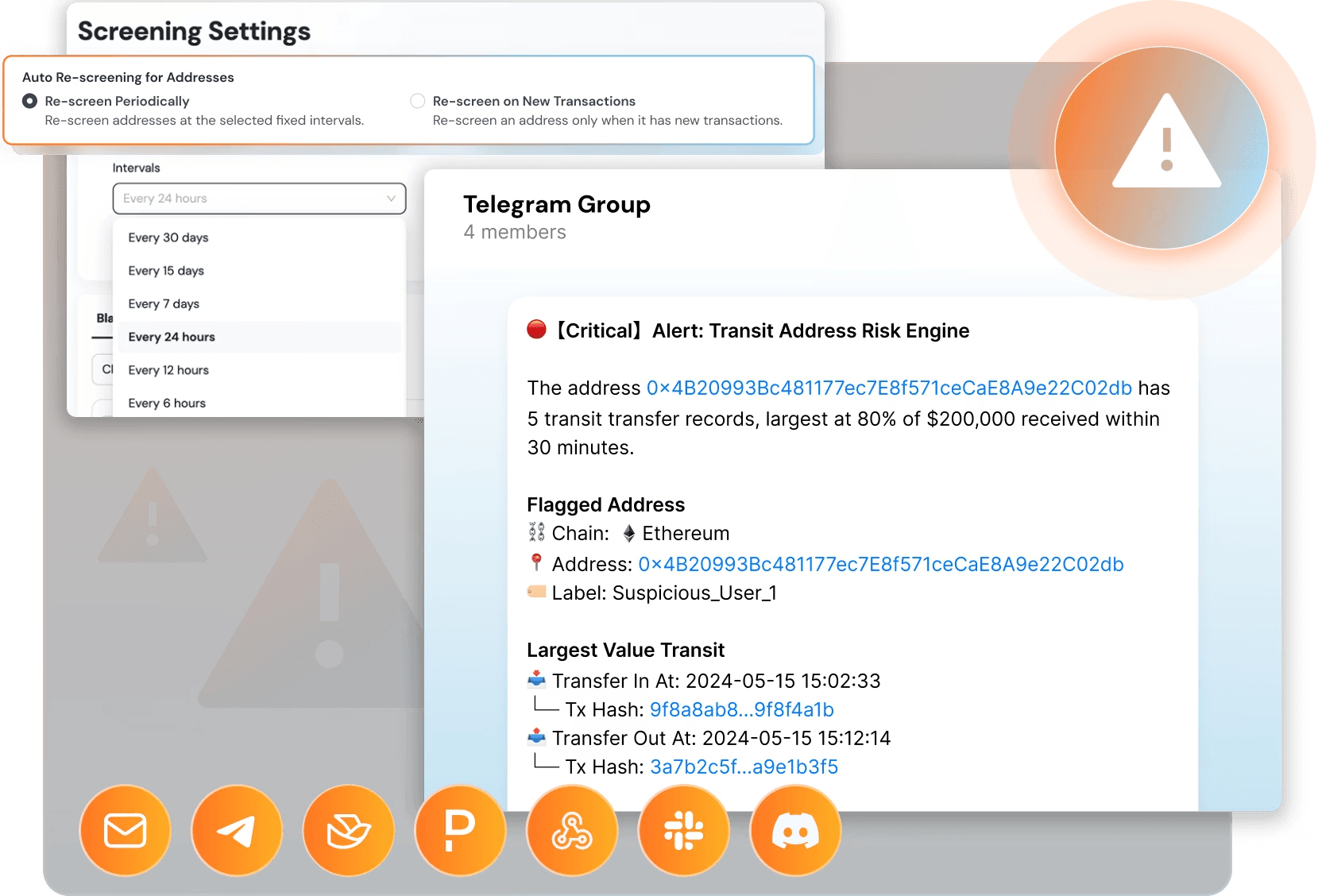This screenshot has width=1318, height=896.
Task: Click the Slack notification icon
Action: (683, 829)
